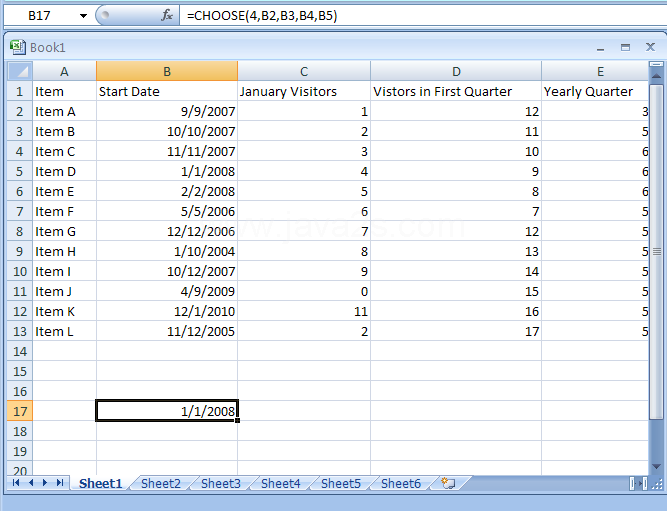Click the 'Item' header cell in A1
This screenshot has height=511, width=667.
click(x=64, y=91)
